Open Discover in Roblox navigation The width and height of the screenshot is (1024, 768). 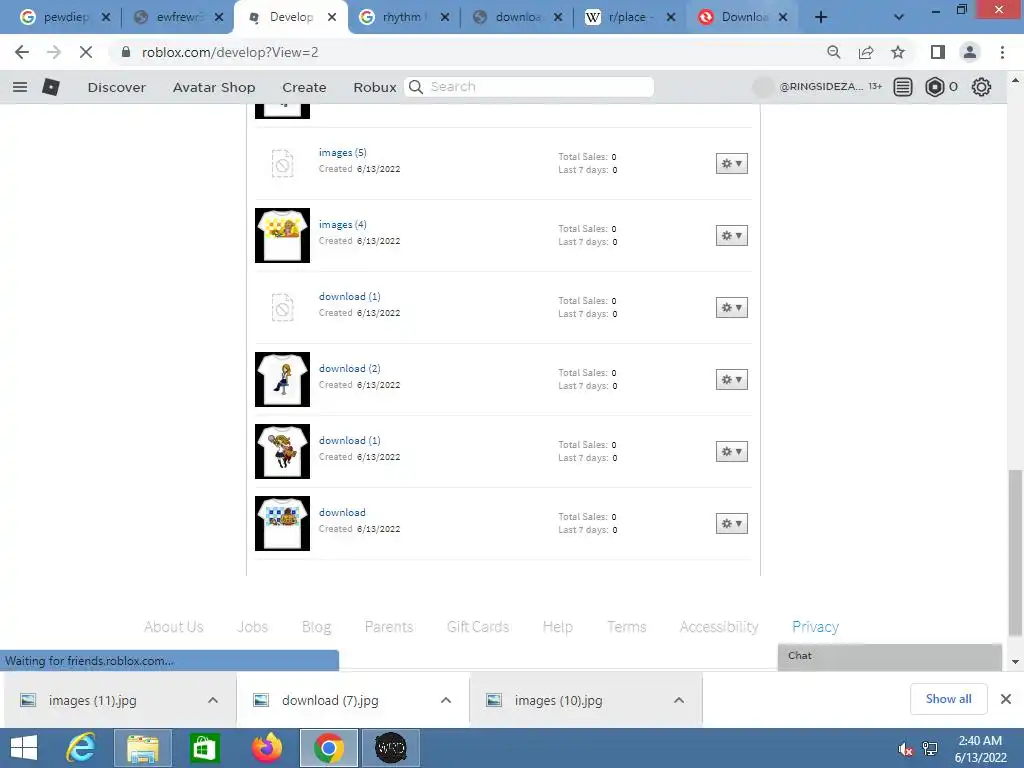[x=117, y=88]
